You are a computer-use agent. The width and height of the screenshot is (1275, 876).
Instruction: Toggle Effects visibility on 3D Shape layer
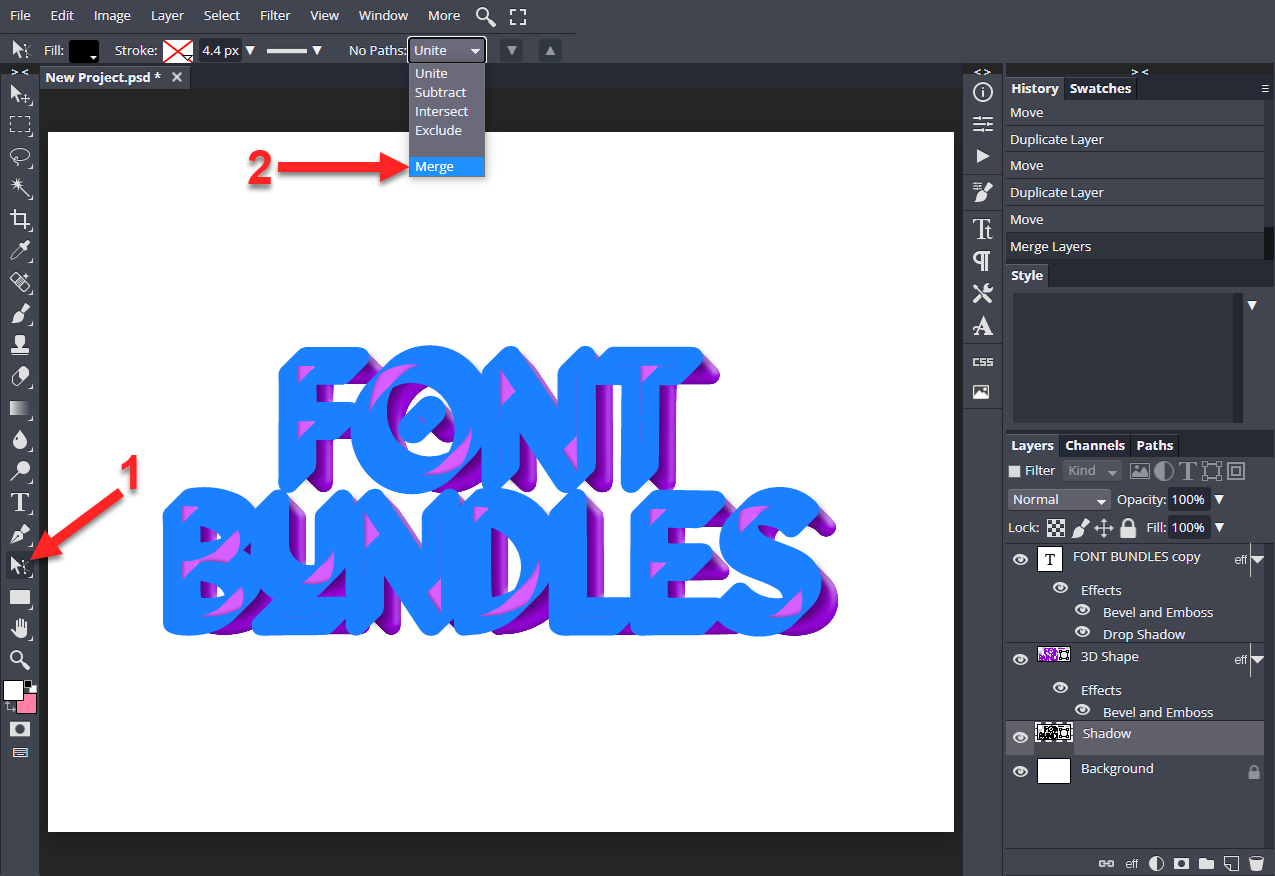tap(1060, 688)
